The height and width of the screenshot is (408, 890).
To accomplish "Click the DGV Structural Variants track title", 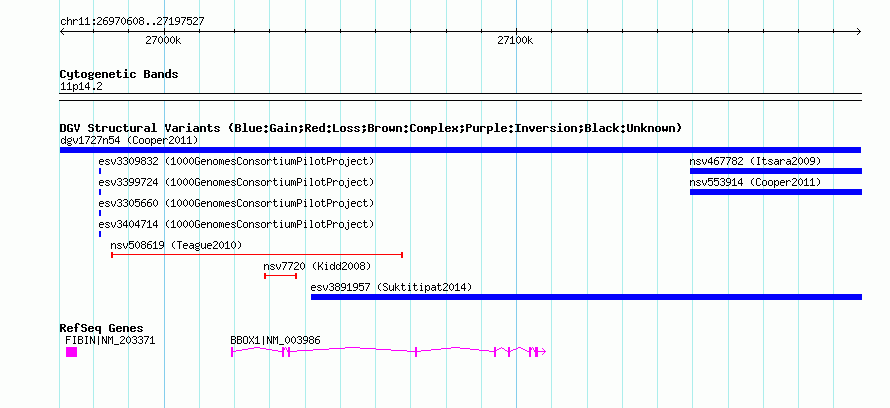I will pos(370,128).
